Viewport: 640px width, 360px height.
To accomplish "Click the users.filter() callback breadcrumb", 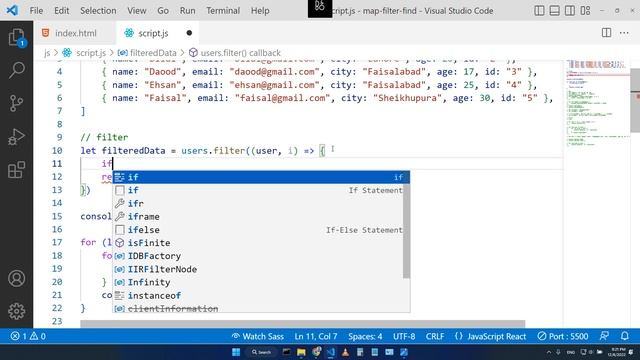I will (235, 53).
